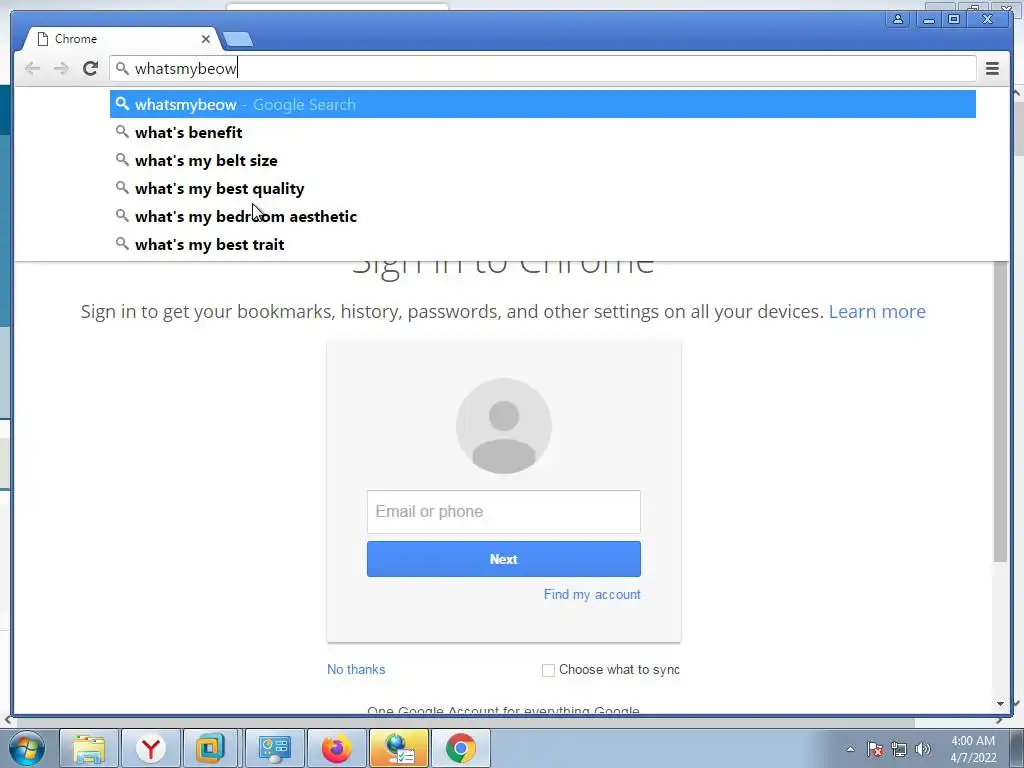This screenshot has width=1024, height=768.
Task: Show hidden tray icons arrow
Action: (x=850, y=749)
